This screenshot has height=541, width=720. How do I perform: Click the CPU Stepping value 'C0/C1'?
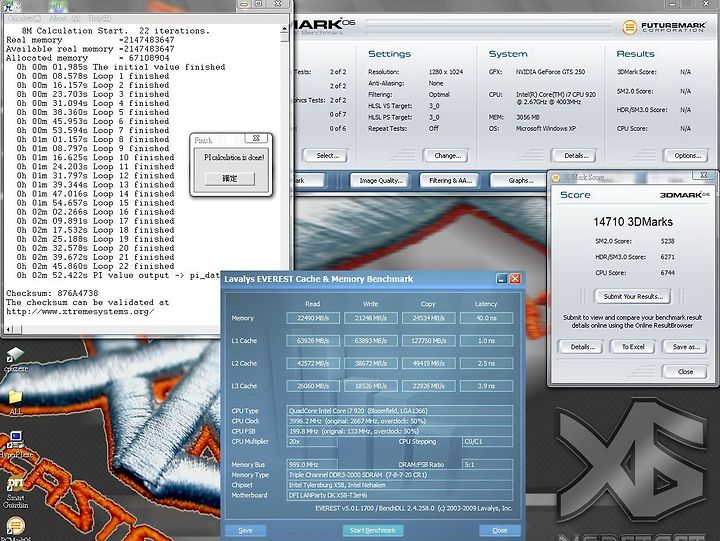point(487,442)
